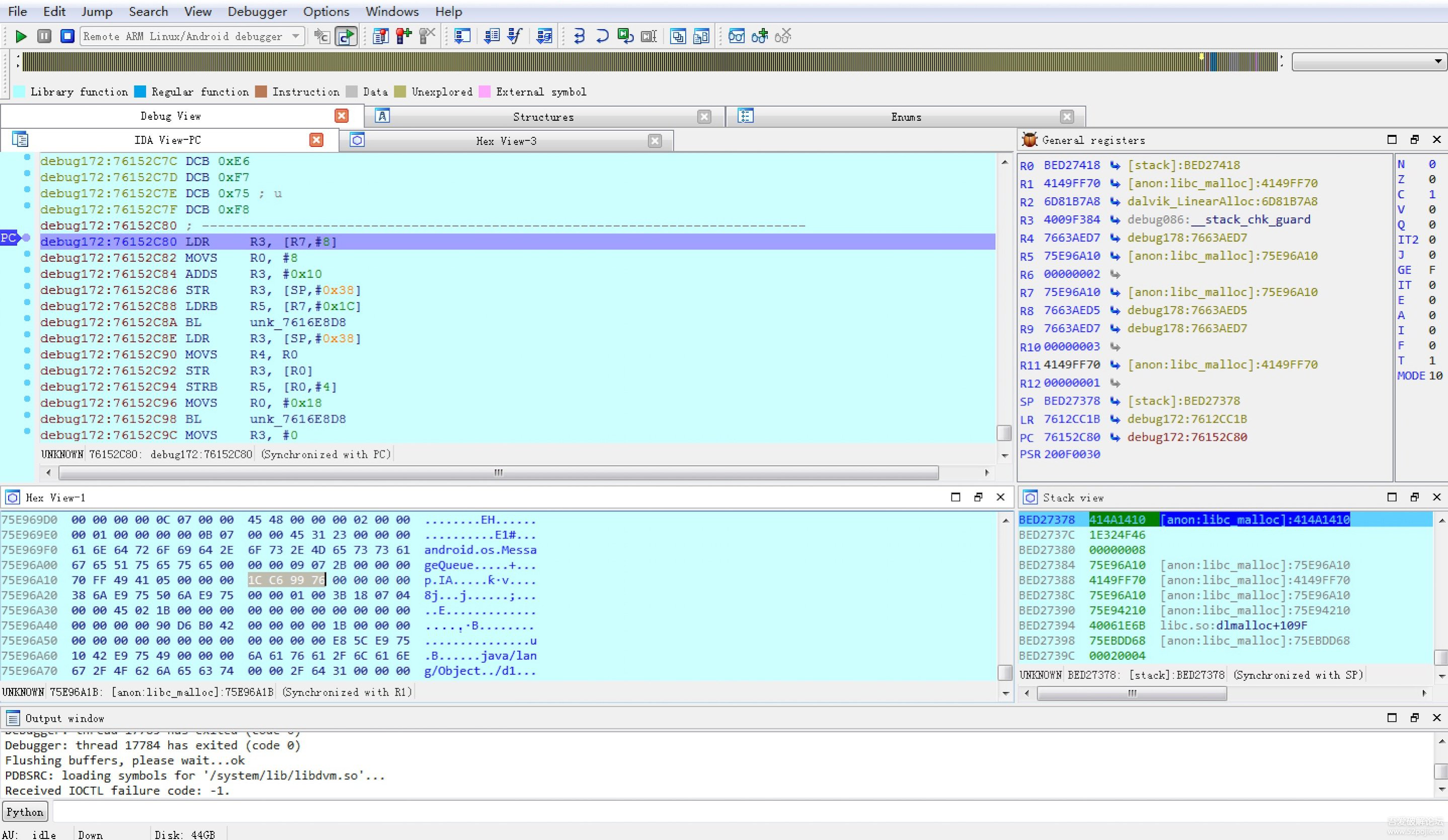
Task: Switch to the Hex View-3 tab
Action: click(x=506, y=141)
